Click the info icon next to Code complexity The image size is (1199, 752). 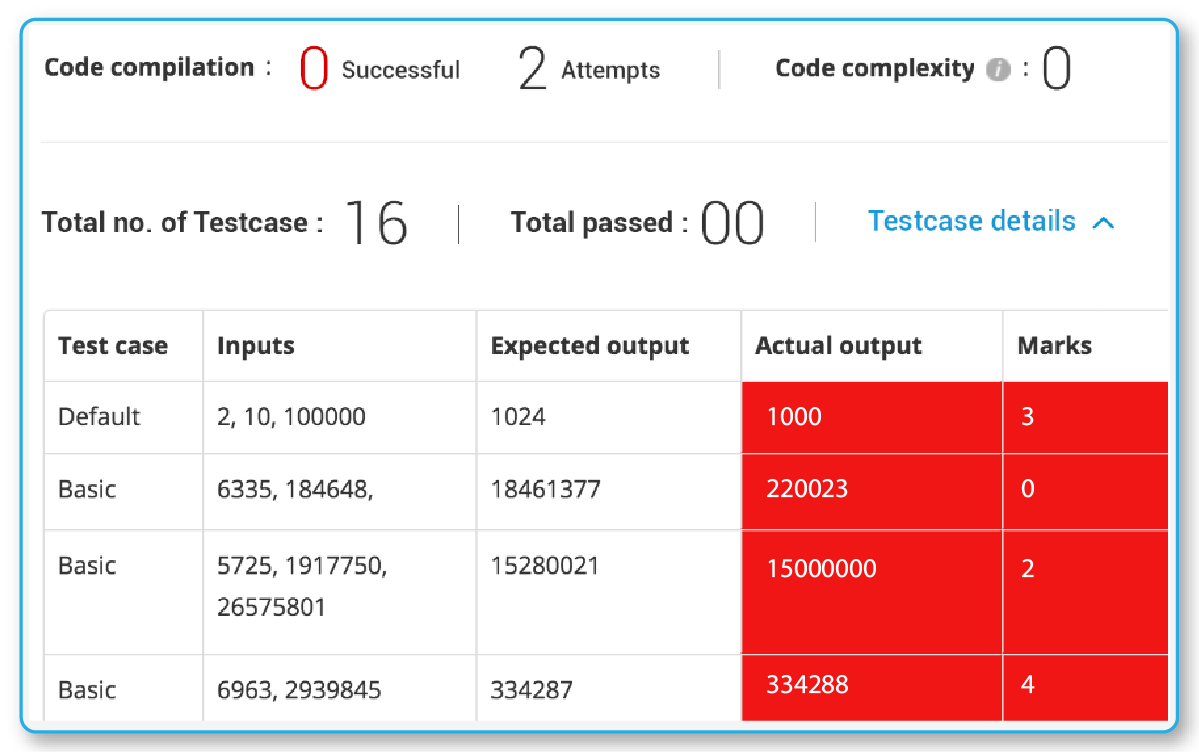[x=996, y=69]
